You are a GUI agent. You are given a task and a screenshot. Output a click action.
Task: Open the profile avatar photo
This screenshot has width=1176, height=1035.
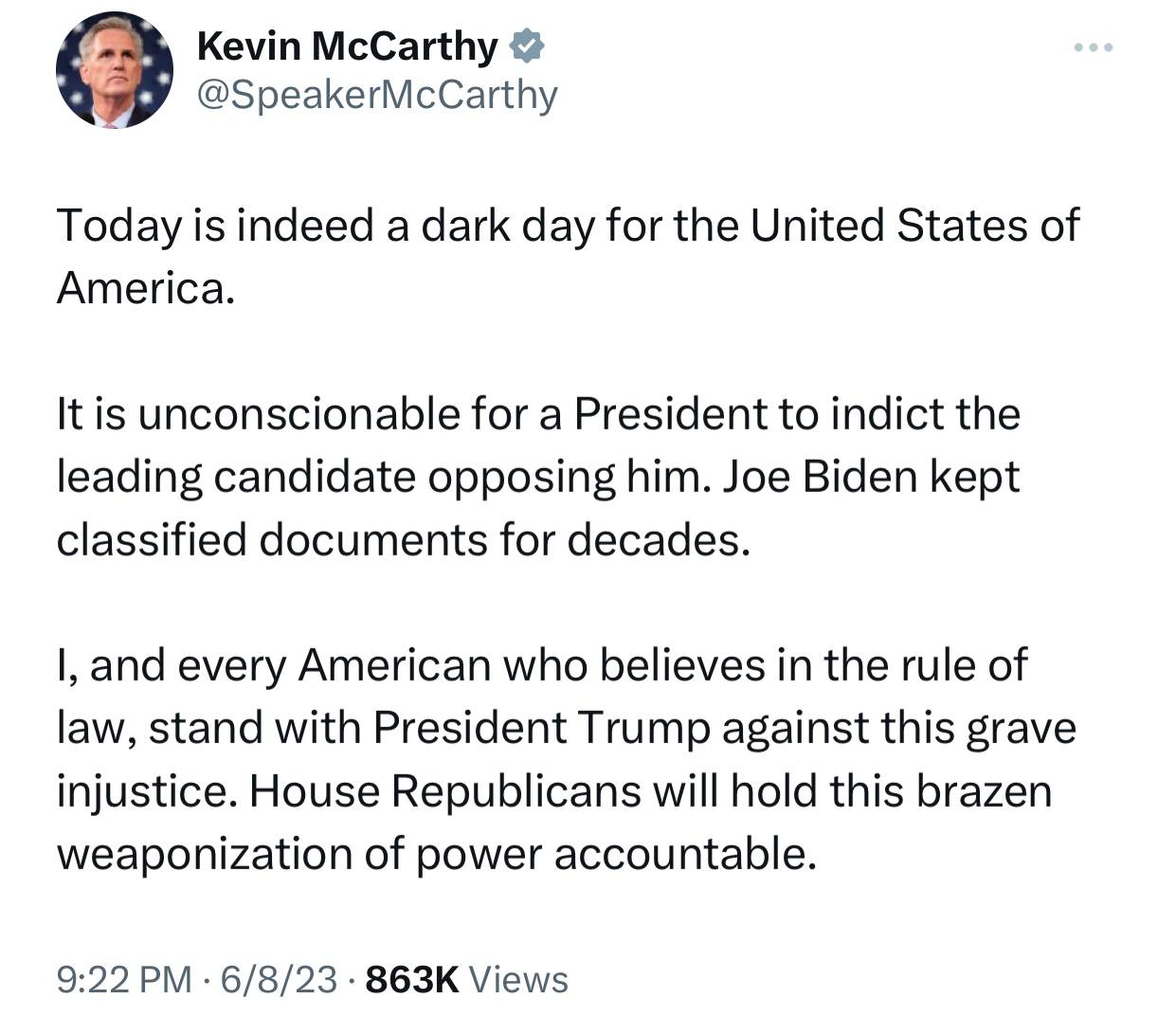(115, 70)
